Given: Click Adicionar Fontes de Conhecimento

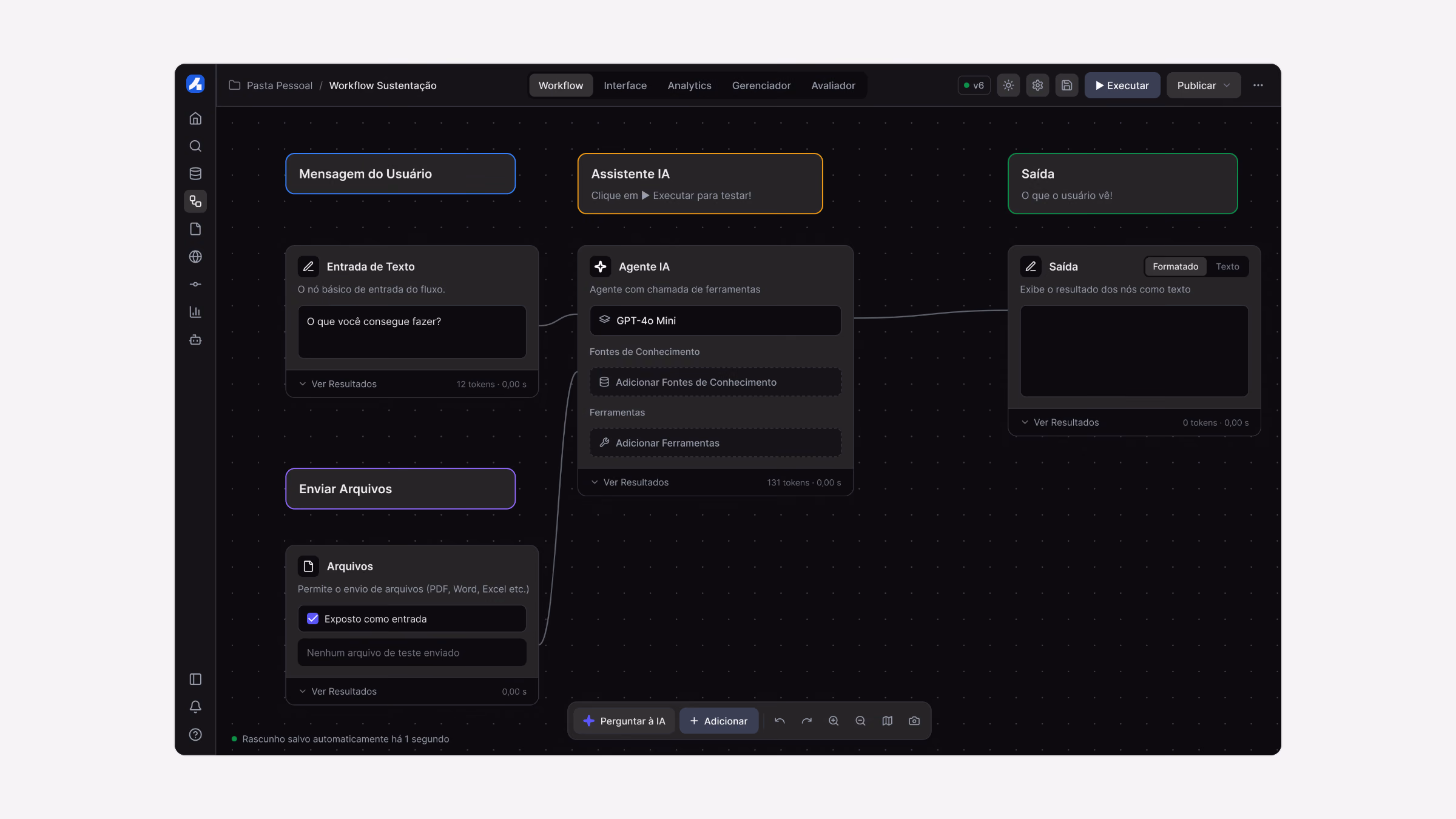Looking at the screenshot, I should tap(715, 382).
